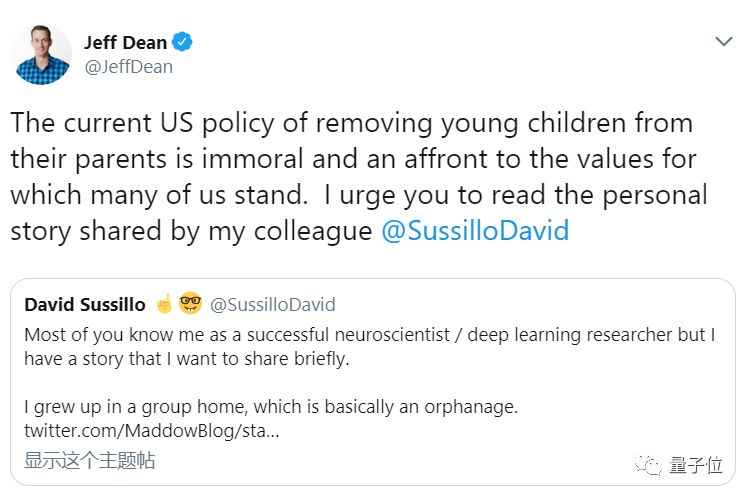Click Jeff Dean's profile photo
This screenshot has height=497, width=746.
coord(41,55)
